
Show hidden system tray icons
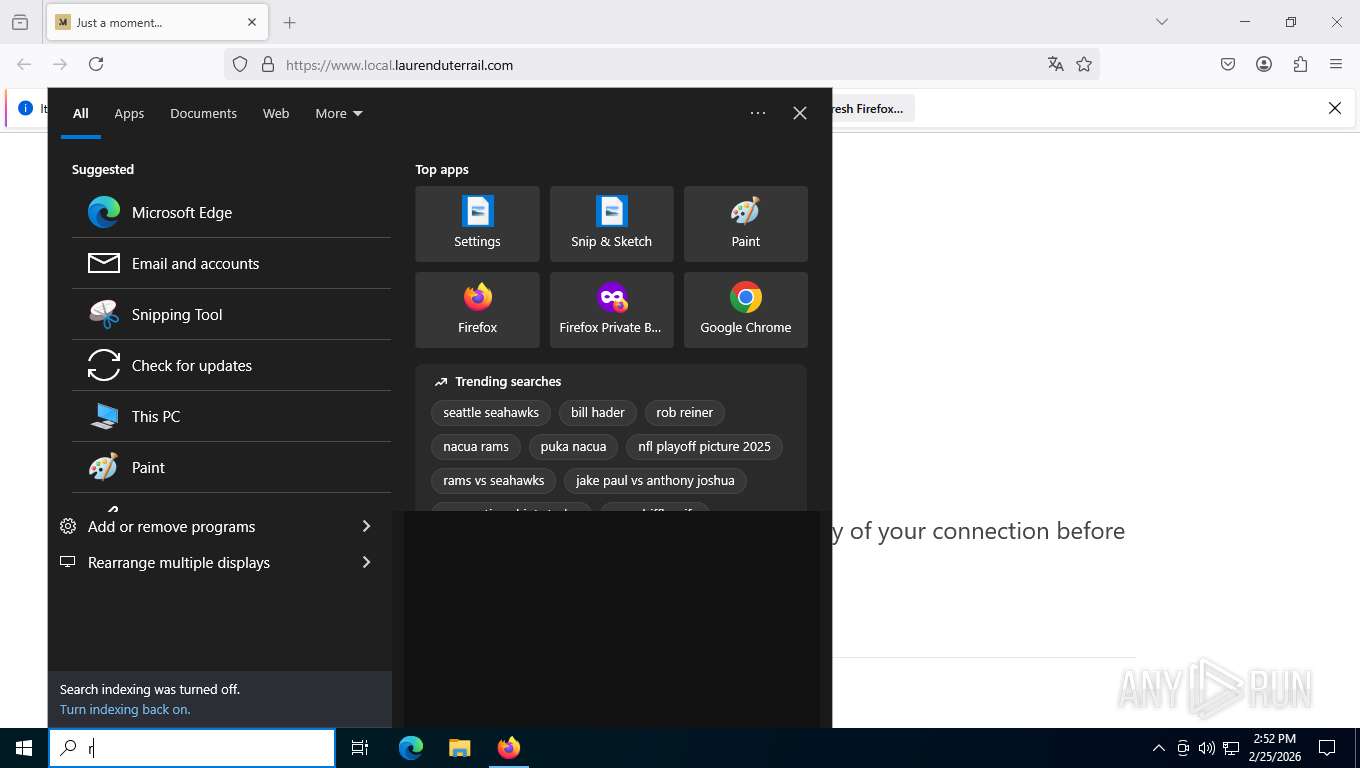[1159, 748]
